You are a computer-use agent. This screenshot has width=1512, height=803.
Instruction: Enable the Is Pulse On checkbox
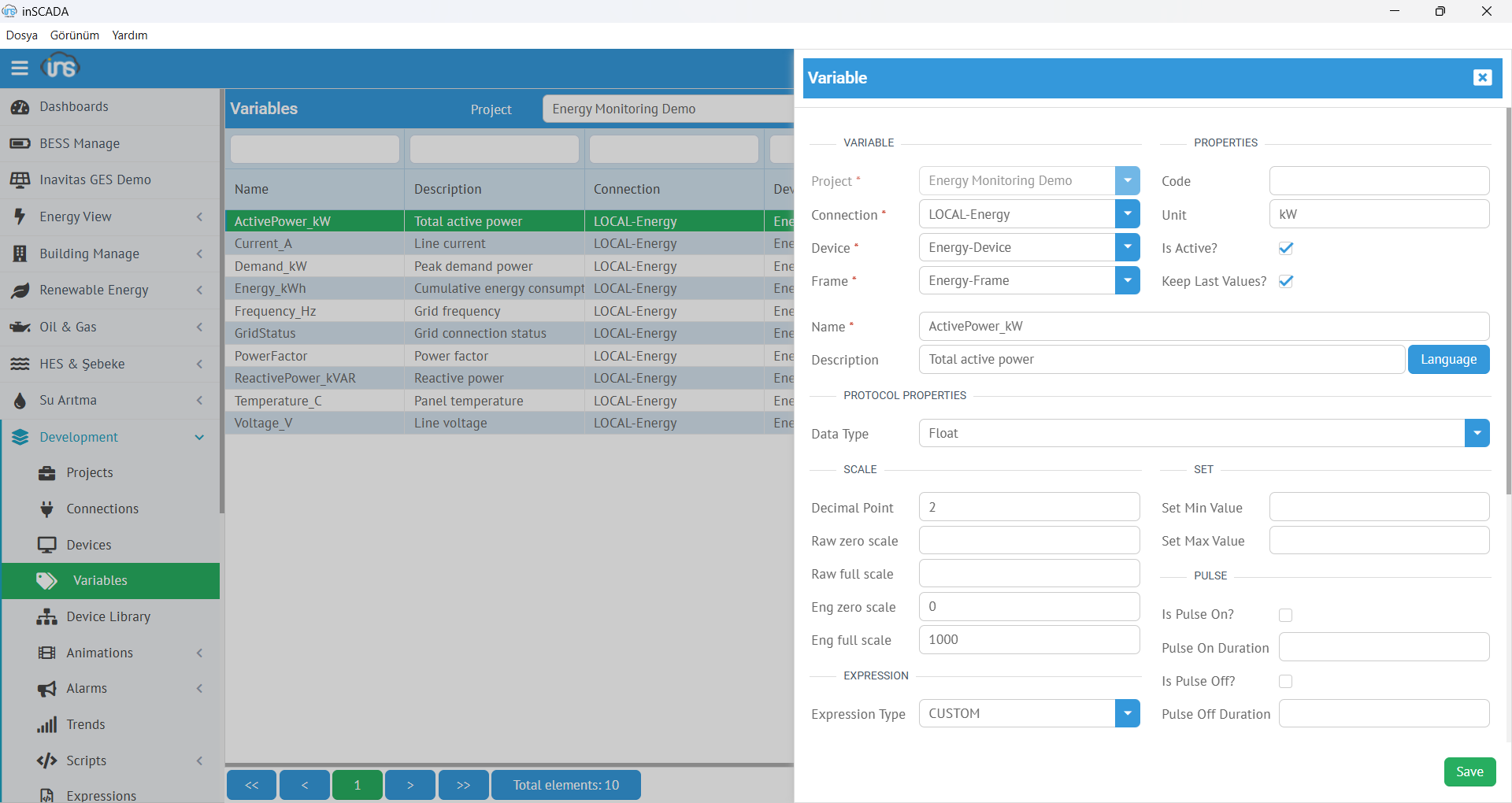1286,615
